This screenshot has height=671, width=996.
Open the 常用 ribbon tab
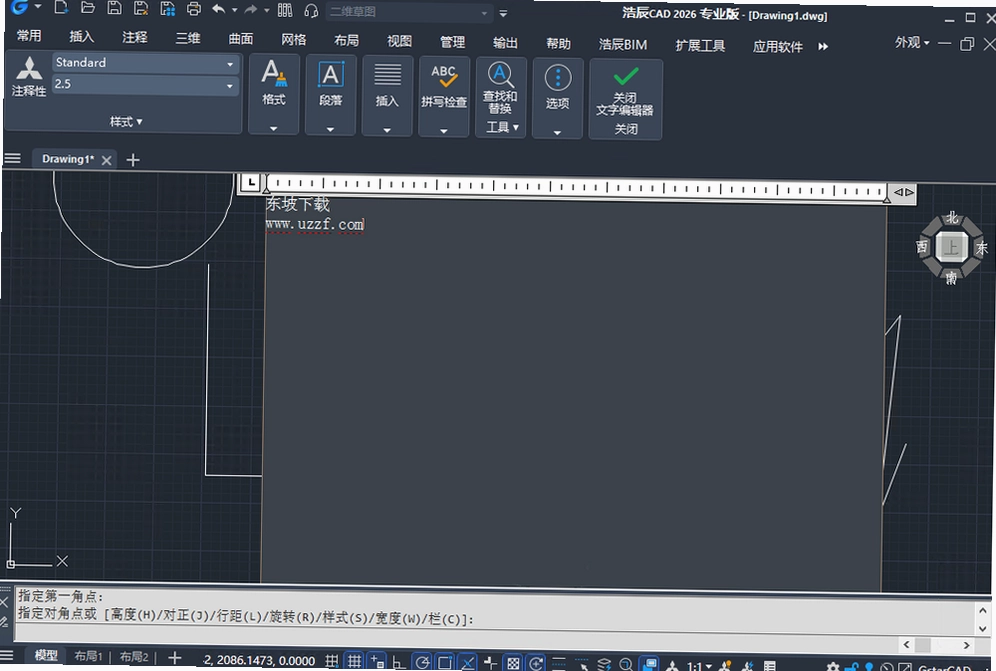(x=29, y=36)
